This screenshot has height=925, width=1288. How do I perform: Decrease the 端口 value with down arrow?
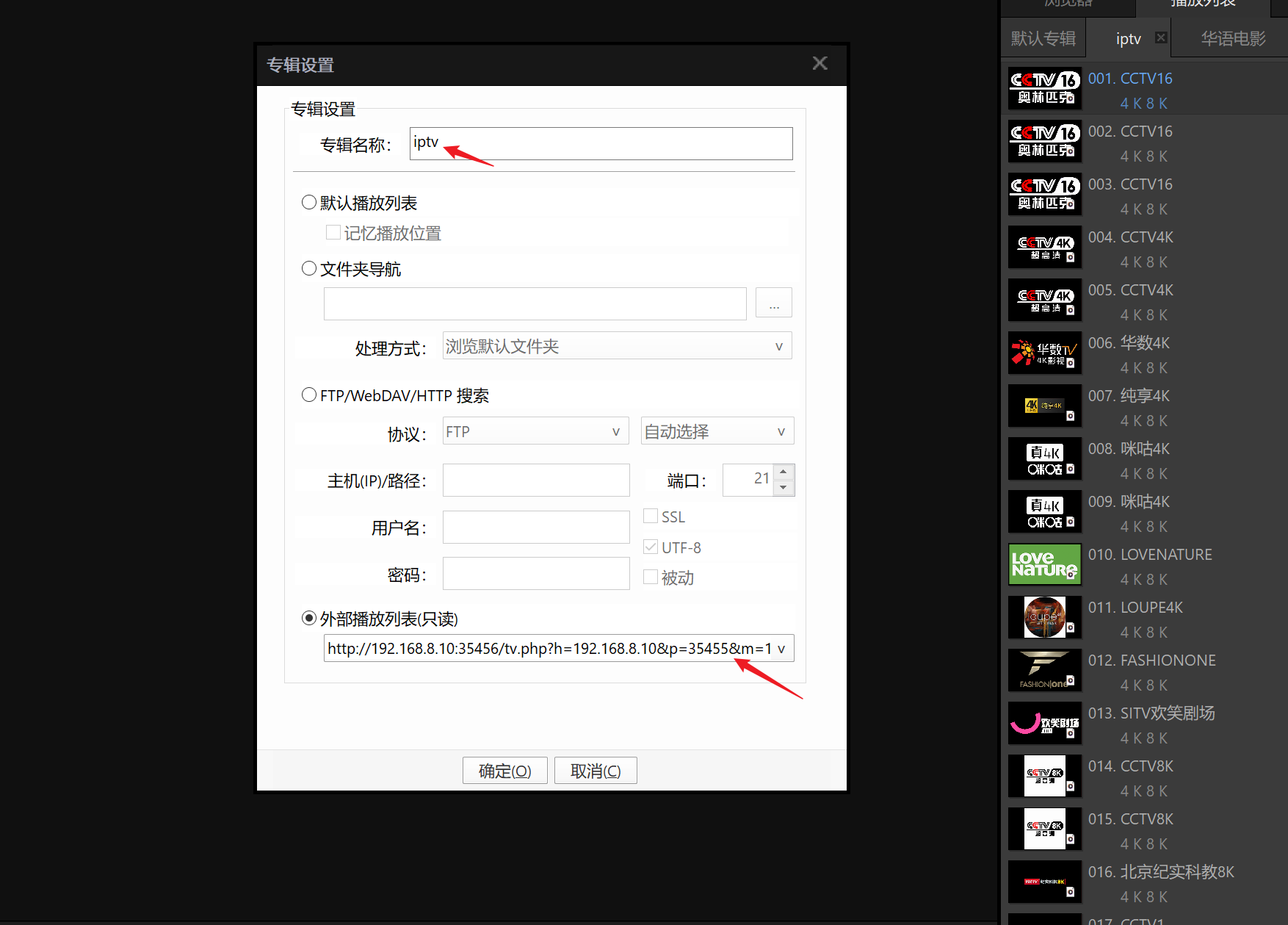[784, 488]
